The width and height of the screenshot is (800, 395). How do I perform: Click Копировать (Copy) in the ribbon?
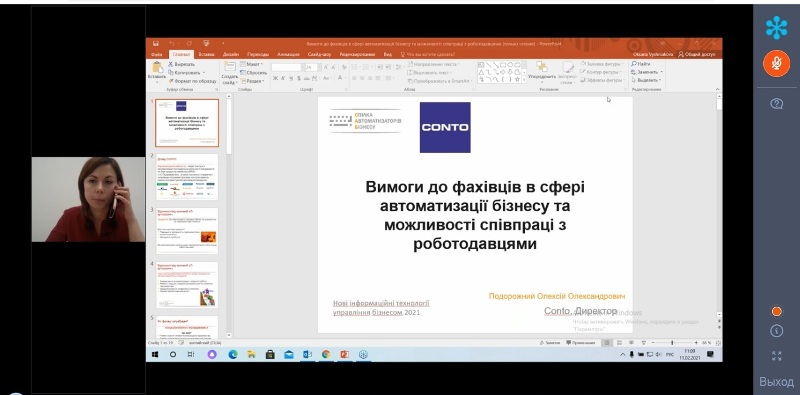pos(186,72)
